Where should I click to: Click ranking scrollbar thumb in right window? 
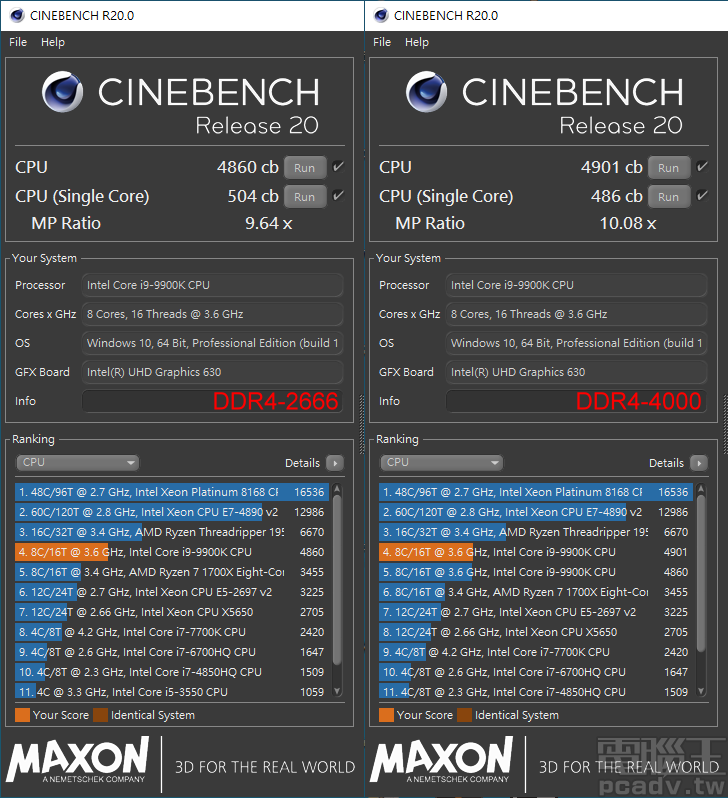[701, 574]
